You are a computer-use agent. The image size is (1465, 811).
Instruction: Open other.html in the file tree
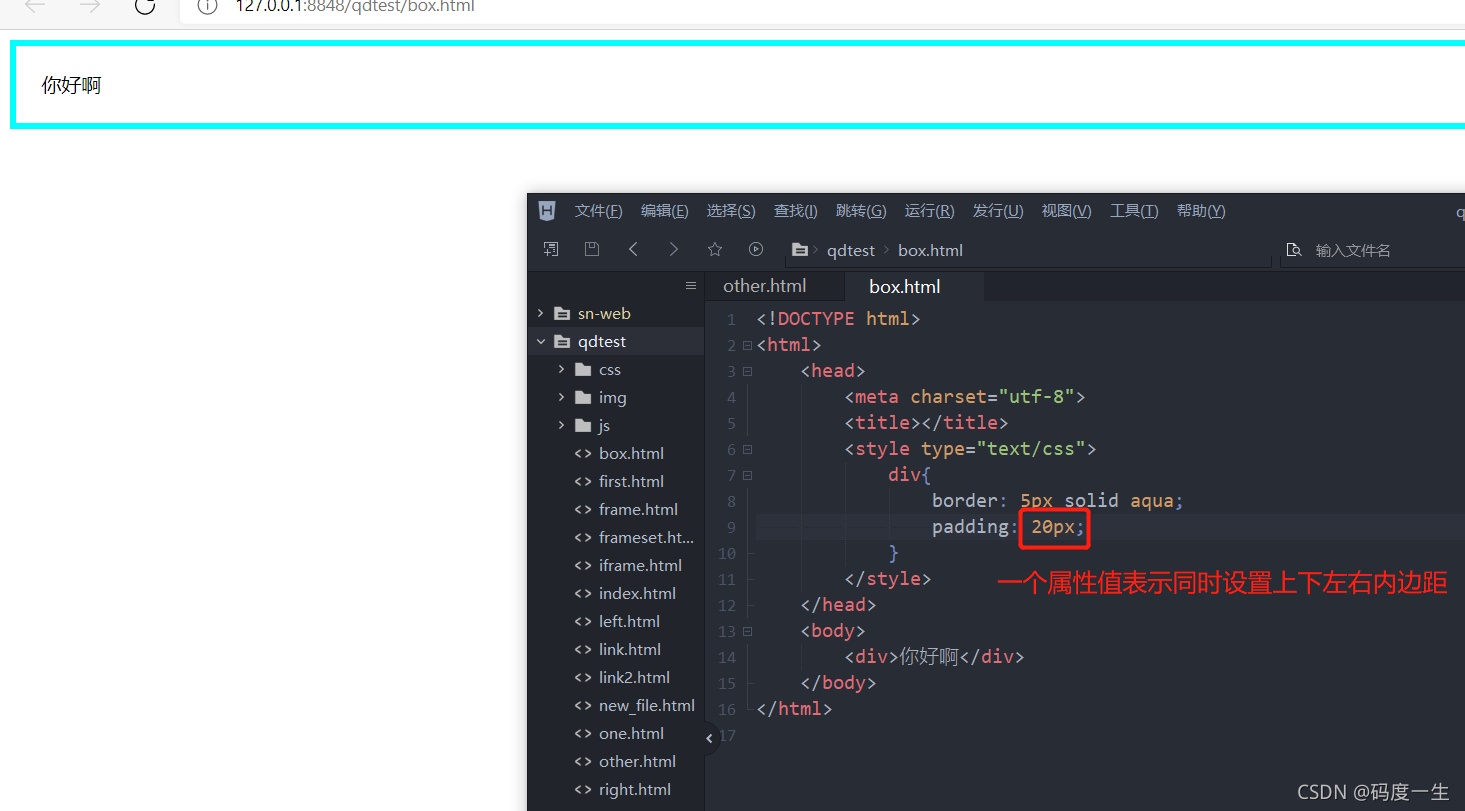(x=637, y=761)
